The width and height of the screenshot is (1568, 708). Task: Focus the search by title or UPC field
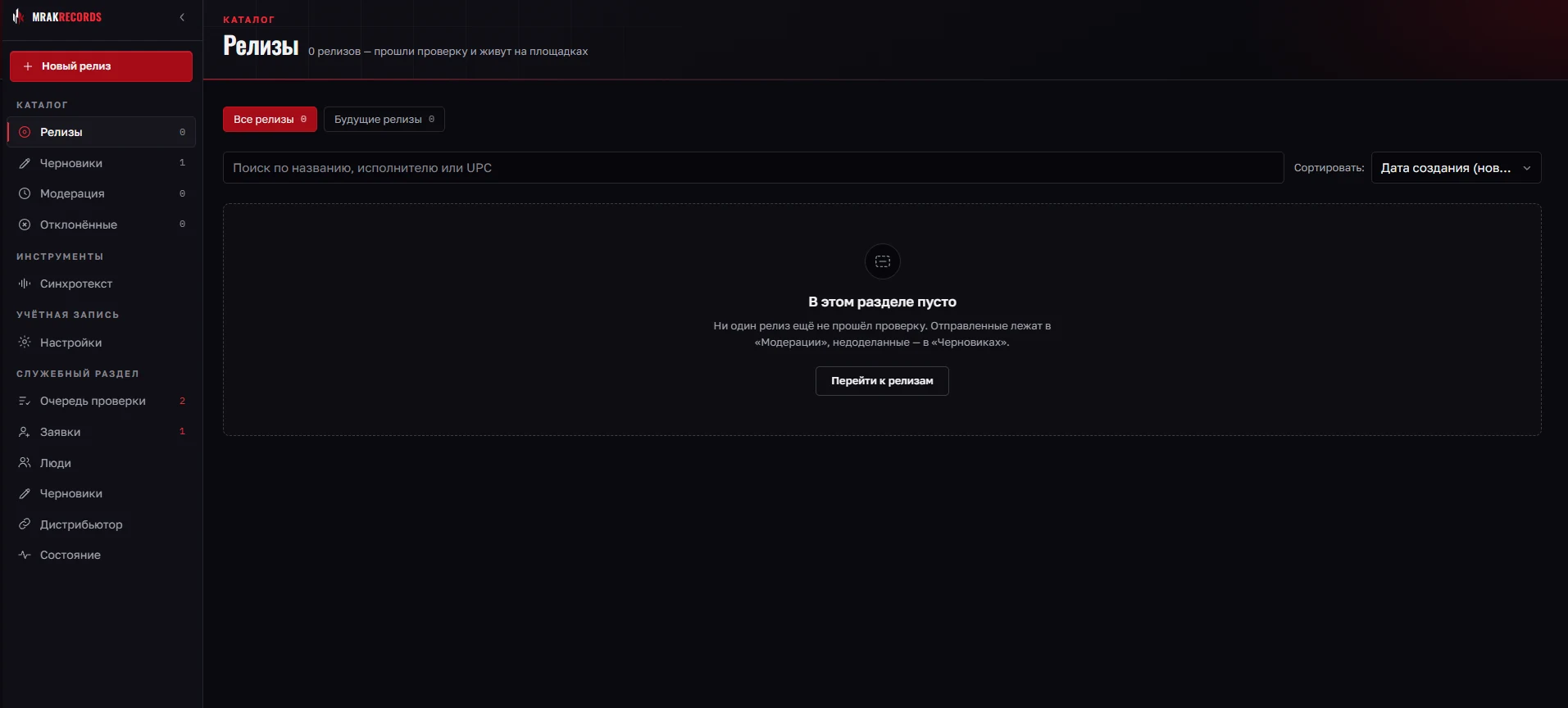(753, 168)
